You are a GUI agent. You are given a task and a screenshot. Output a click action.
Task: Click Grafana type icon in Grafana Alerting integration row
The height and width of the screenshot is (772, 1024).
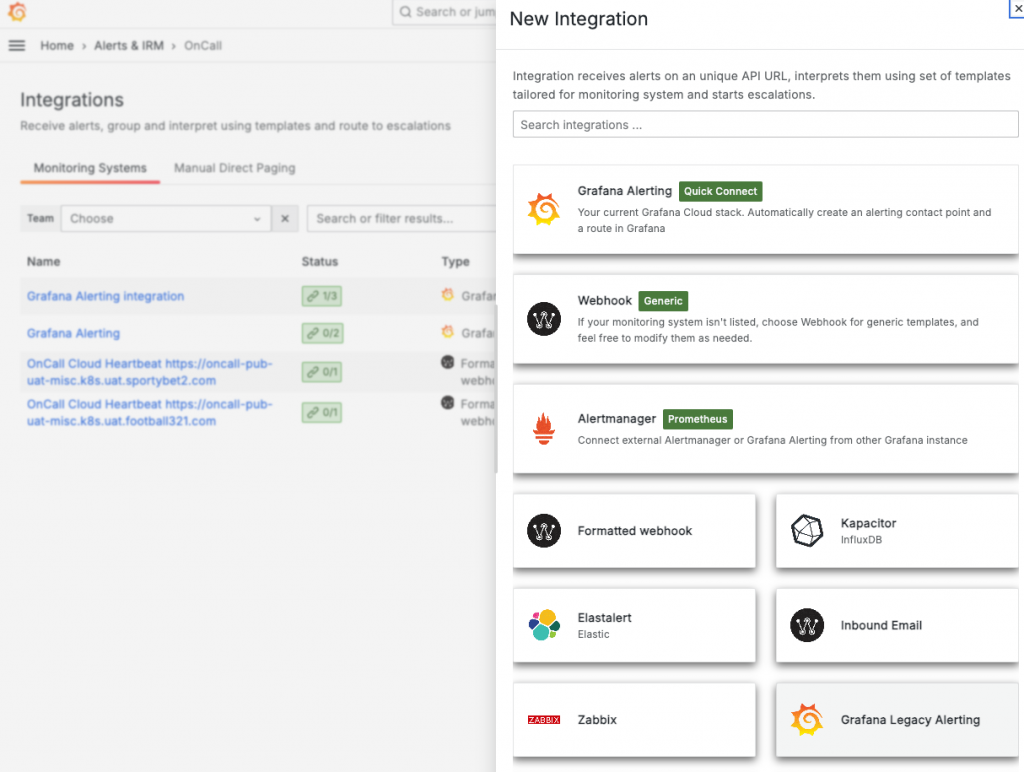click(447, 295)
